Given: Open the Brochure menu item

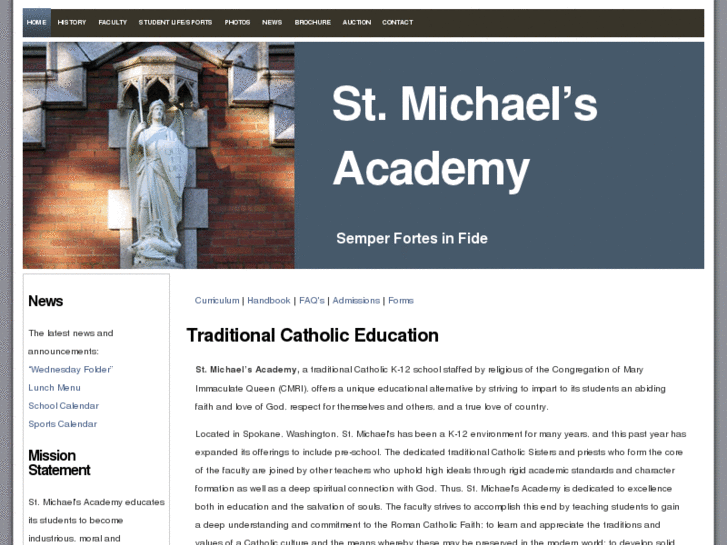Looking at the screenshot, I should (312, 22).
